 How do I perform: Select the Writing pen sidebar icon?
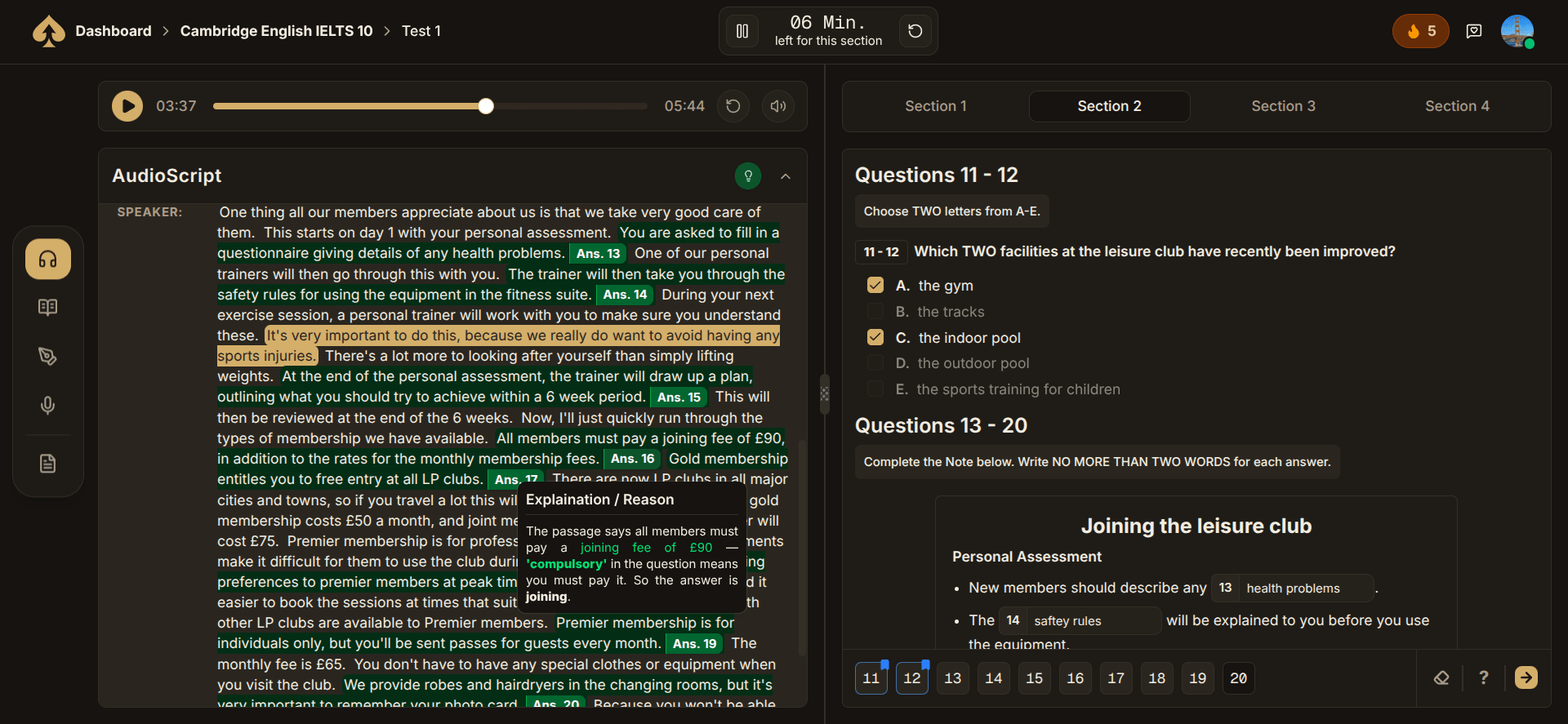[48, 356]
